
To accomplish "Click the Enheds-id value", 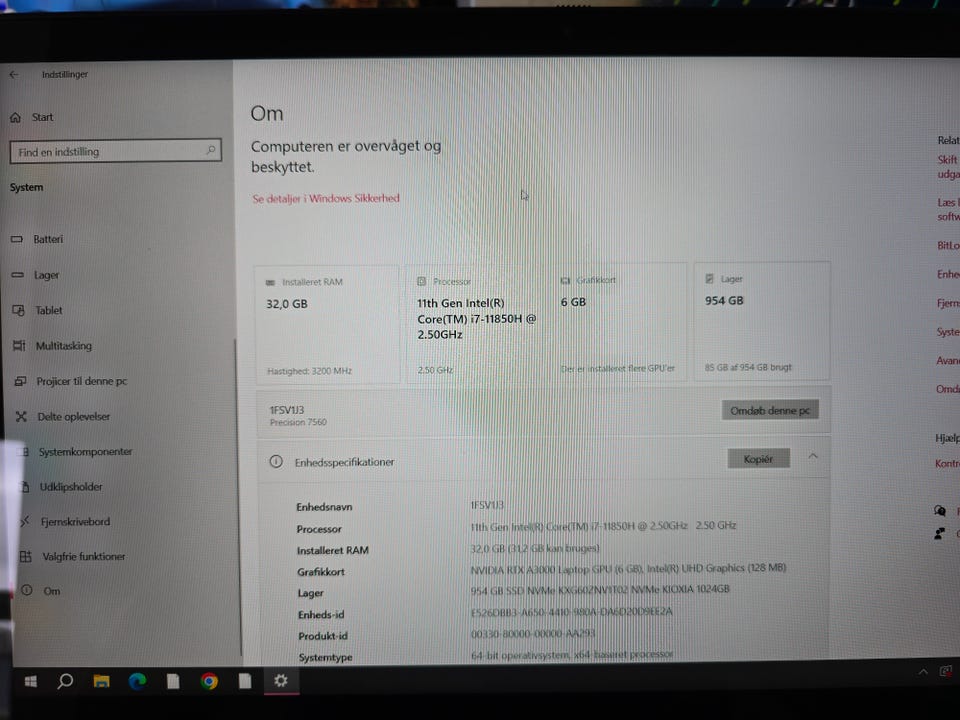I will [571, 612].
